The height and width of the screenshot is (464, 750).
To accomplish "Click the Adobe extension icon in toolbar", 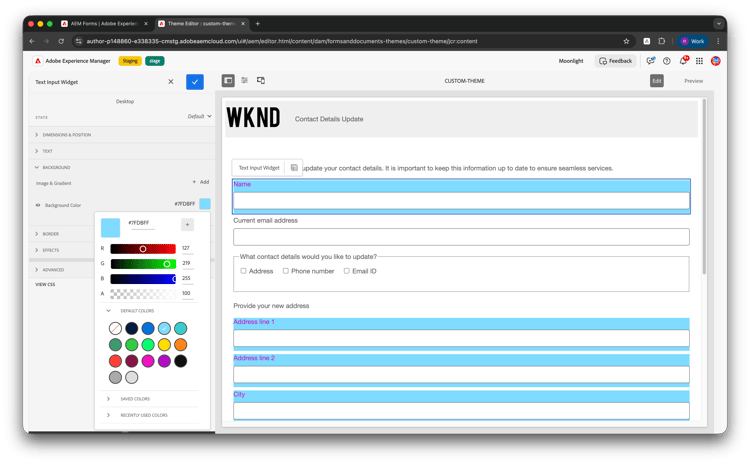I will (x=646, y=41).
